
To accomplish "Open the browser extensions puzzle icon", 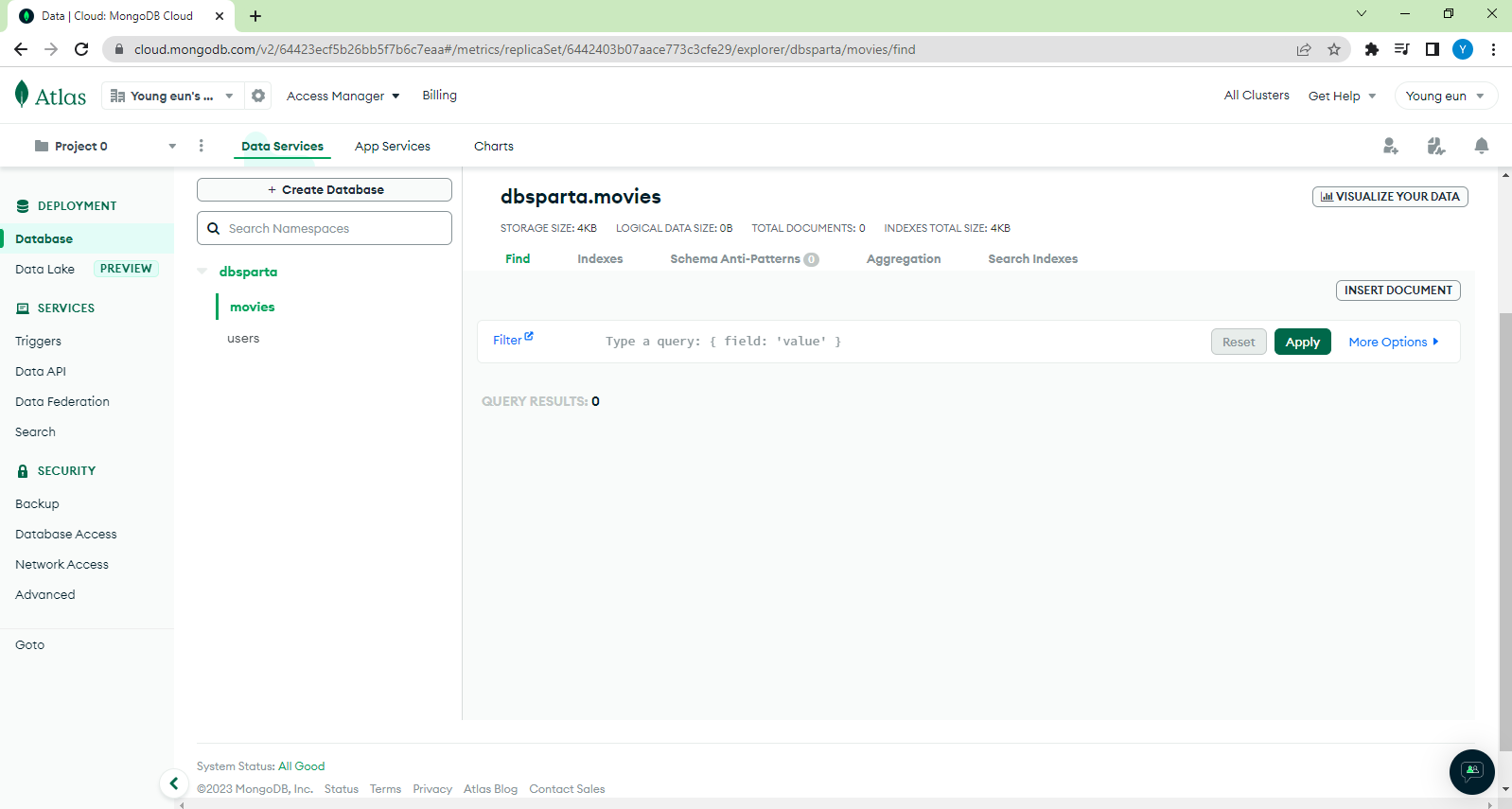I will (x=1372, y=49).
